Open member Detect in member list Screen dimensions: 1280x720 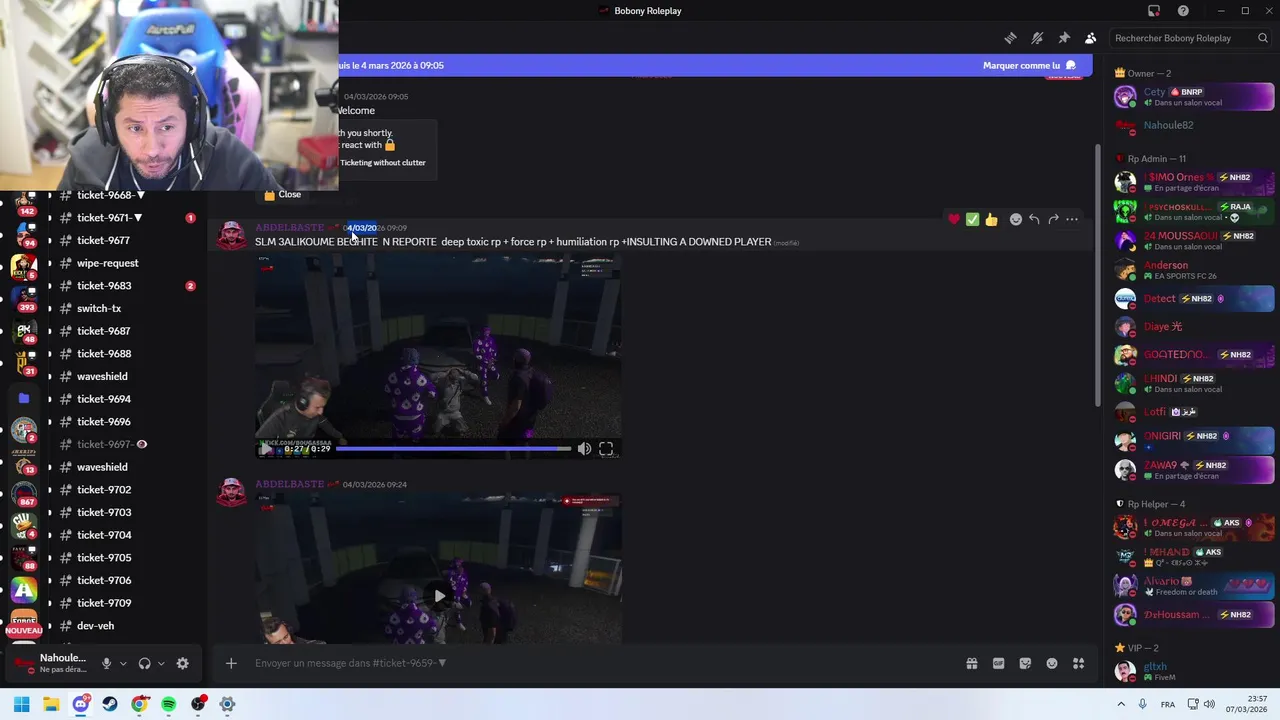click(x=1193, y=298)
